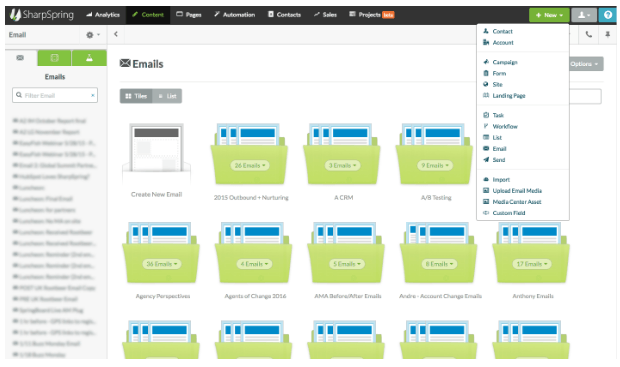
Task: Open the 26 Emails dropdown
Action: coord(250,165)
